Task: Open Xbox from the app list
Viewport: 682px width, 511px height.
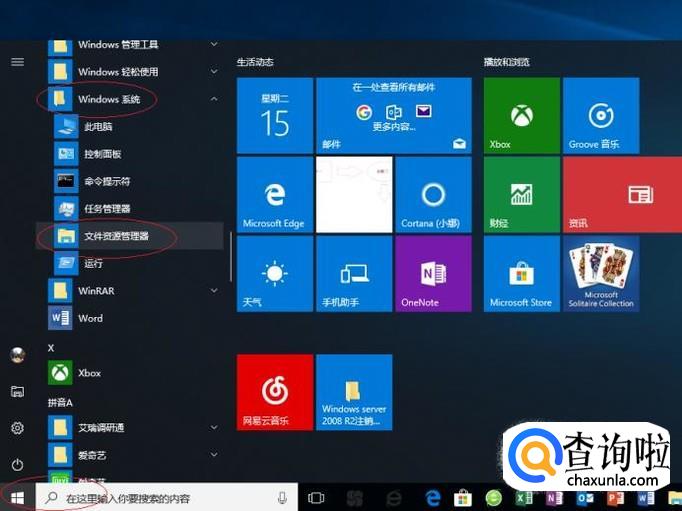Action: (130, 373)
